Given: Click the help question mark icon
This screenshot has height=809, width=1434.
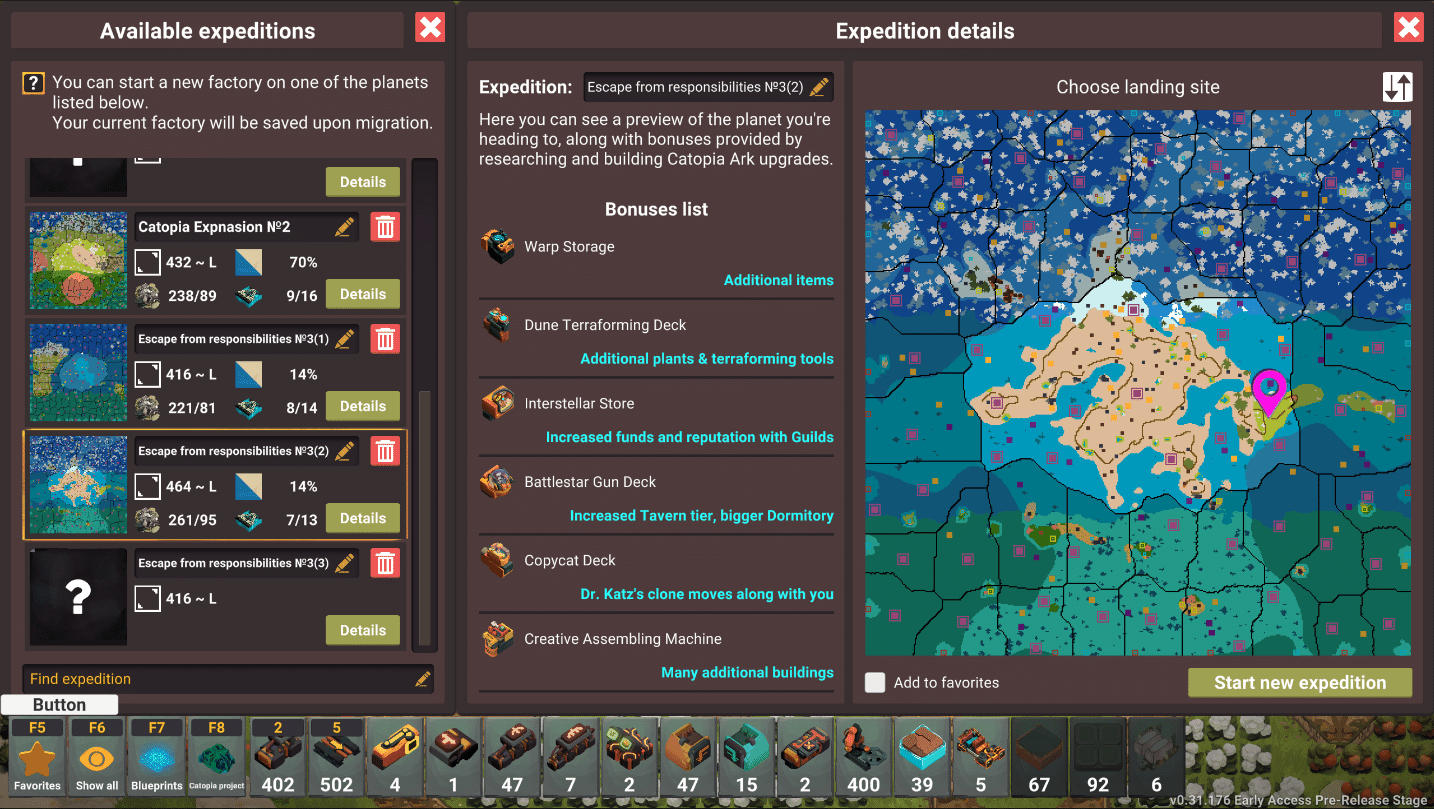Looking at the screenshot, I should coord(34,83).
